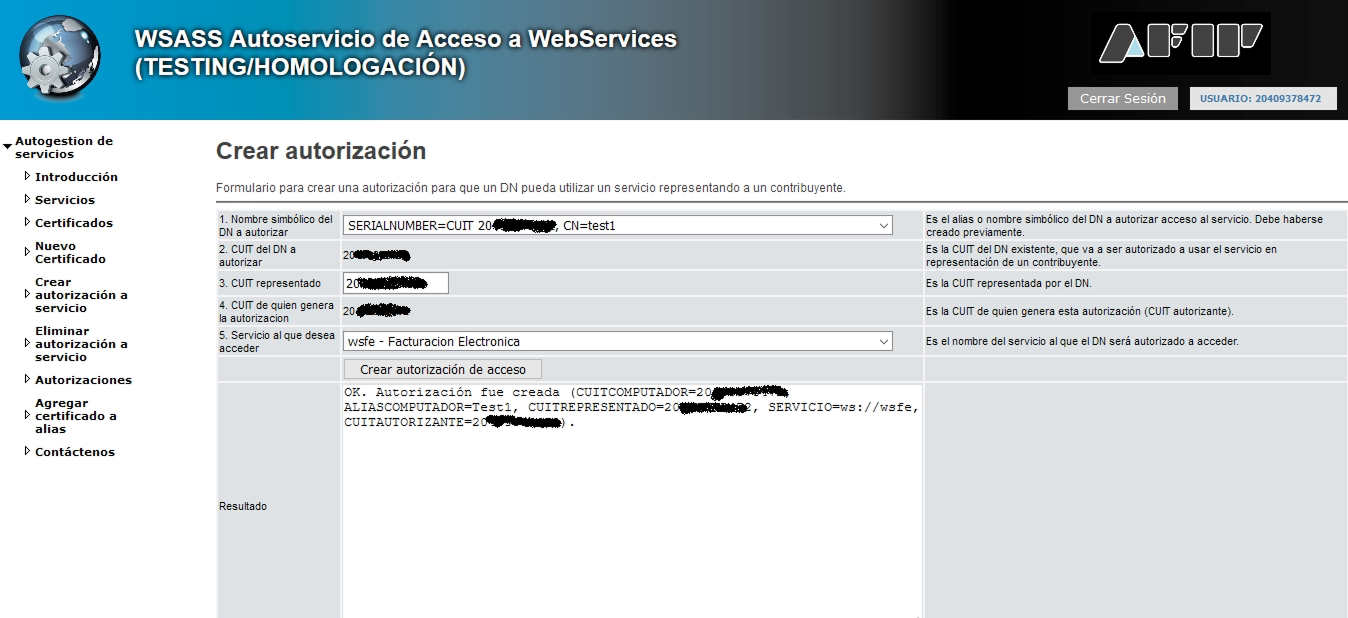Image resolution: width=1348 pixels, height=618 pixels.
Task: Click the USUARIO: 20409378472 label
Action: pyautogui.click(x=1261, y=99)
